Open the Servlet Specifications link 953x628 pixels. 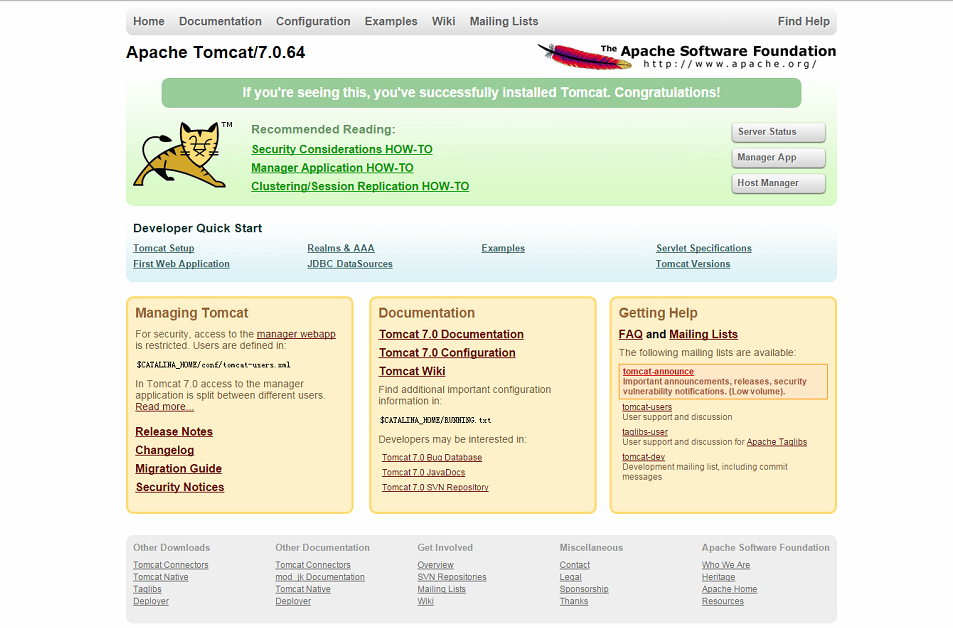703,248
